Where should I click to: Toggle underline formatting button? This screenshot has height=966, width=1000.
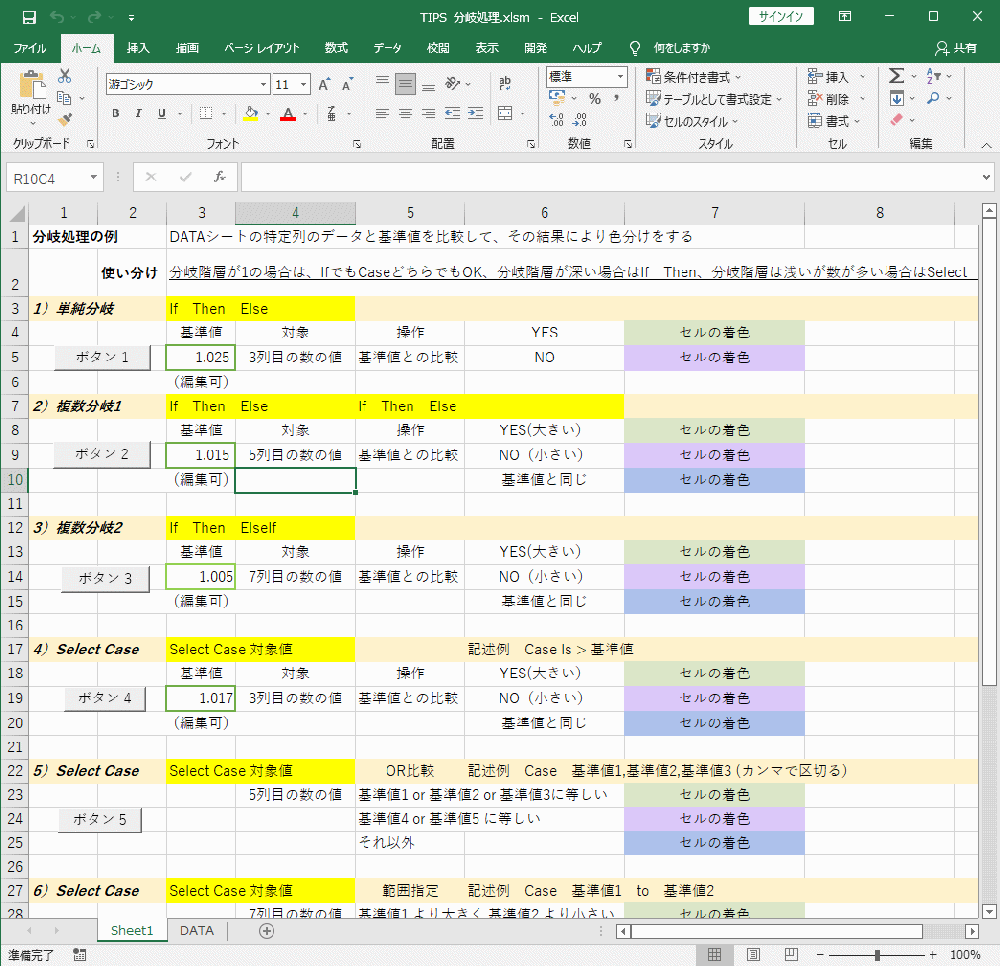click(x=162, y=113)
